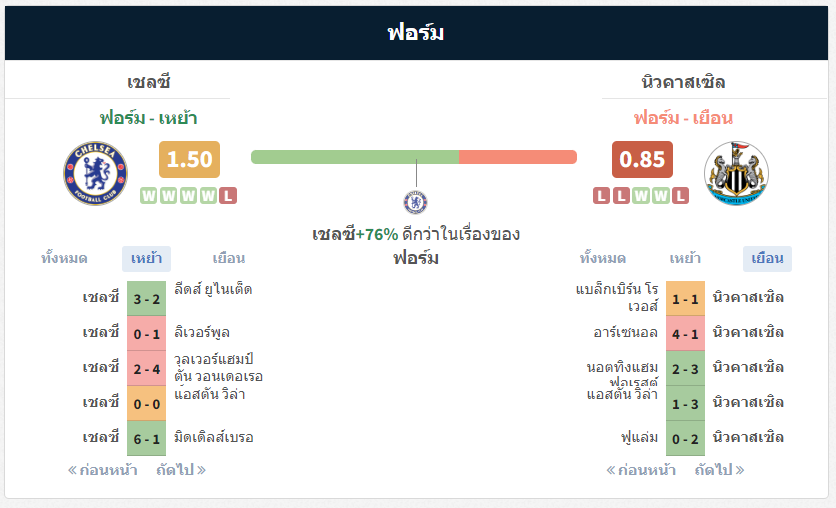Open the Chelsea 6 - 1 score cell
Screen dimensions: 836x508
147,439
